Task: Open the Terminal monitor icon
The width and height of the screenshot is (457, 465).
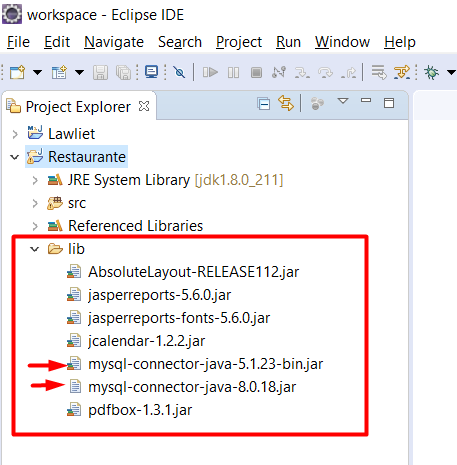Action: pyautogui.click(x=152, y=72)
